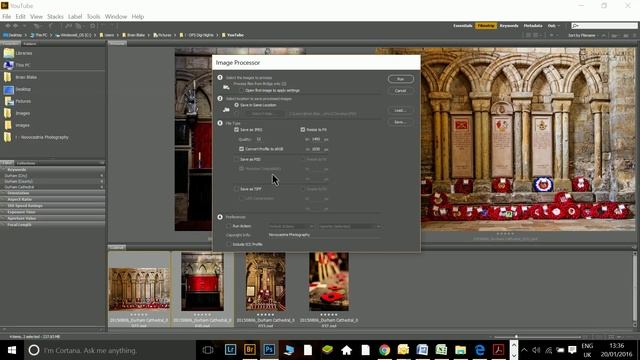
Task: Click the JPEG resize width field
Action: click(x=316, y=139)
